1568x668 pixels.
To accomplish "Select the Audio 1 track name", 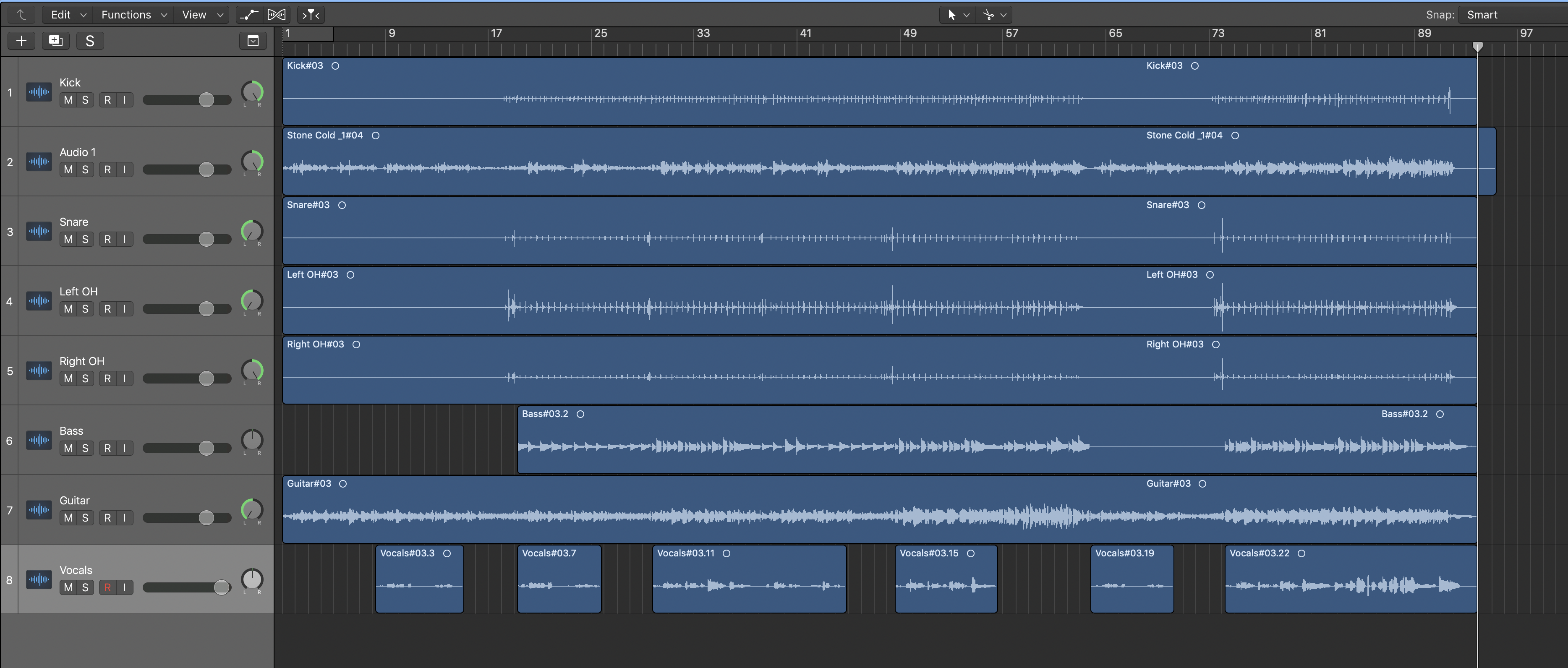I will [77, 152].
